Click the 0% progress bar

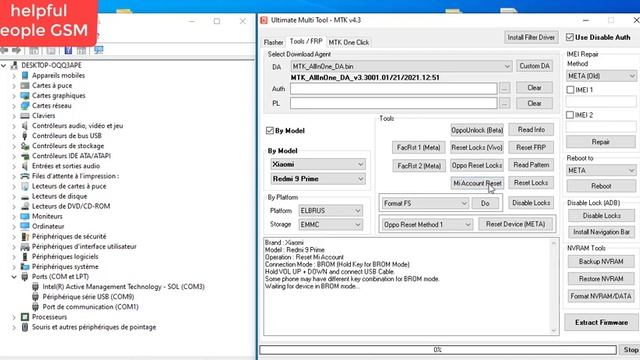pos(438,350)
